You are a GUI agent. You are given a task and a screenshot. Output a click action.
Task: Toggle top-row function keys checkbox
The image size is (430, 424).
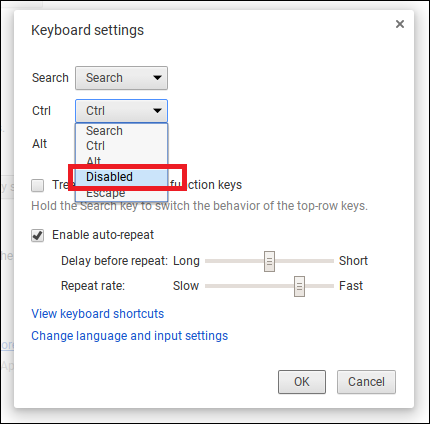point(37,185)
